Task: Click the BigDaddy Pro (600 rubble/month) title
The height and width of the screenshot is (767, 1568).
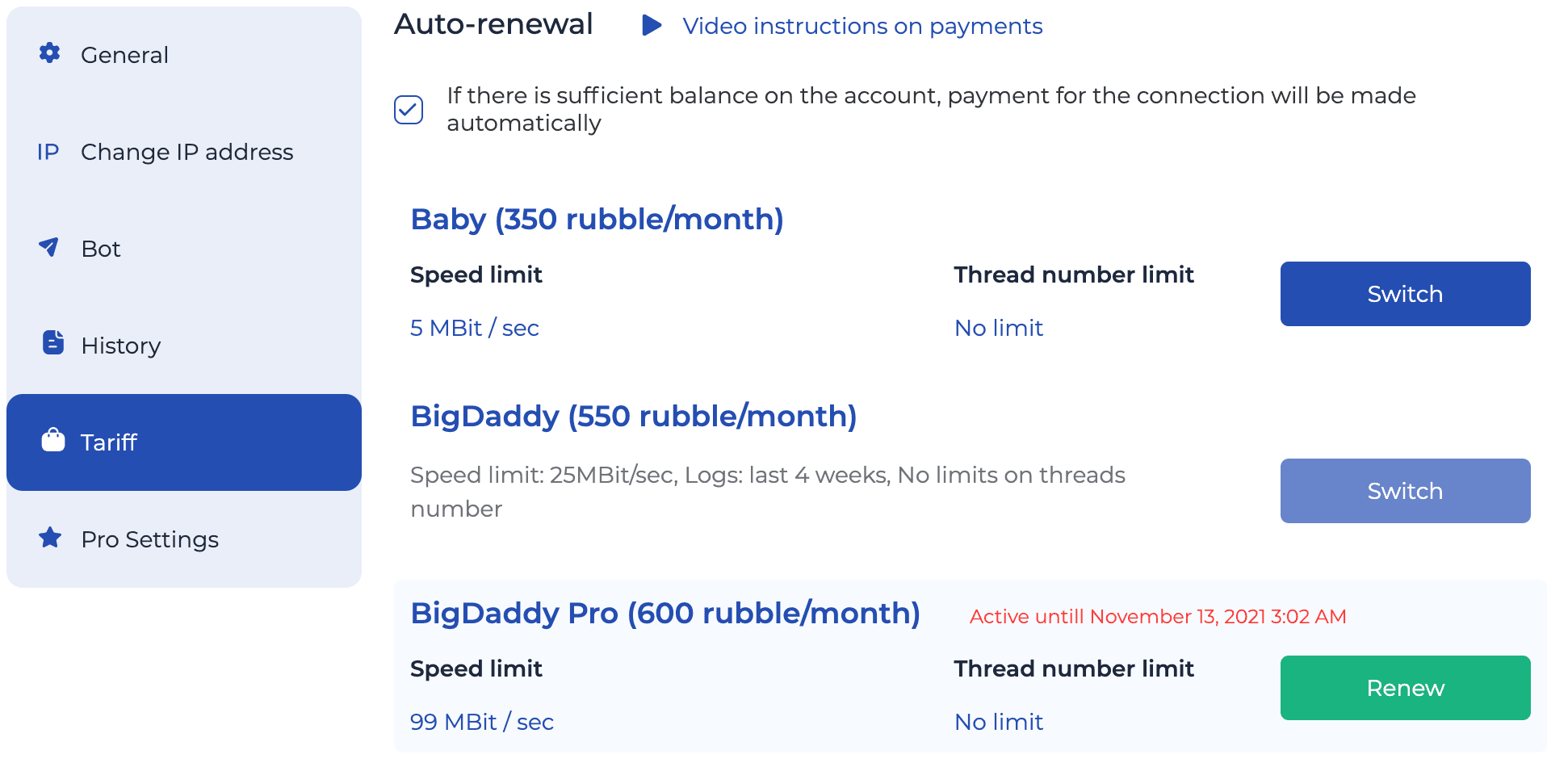Action: tap(665, 614)
